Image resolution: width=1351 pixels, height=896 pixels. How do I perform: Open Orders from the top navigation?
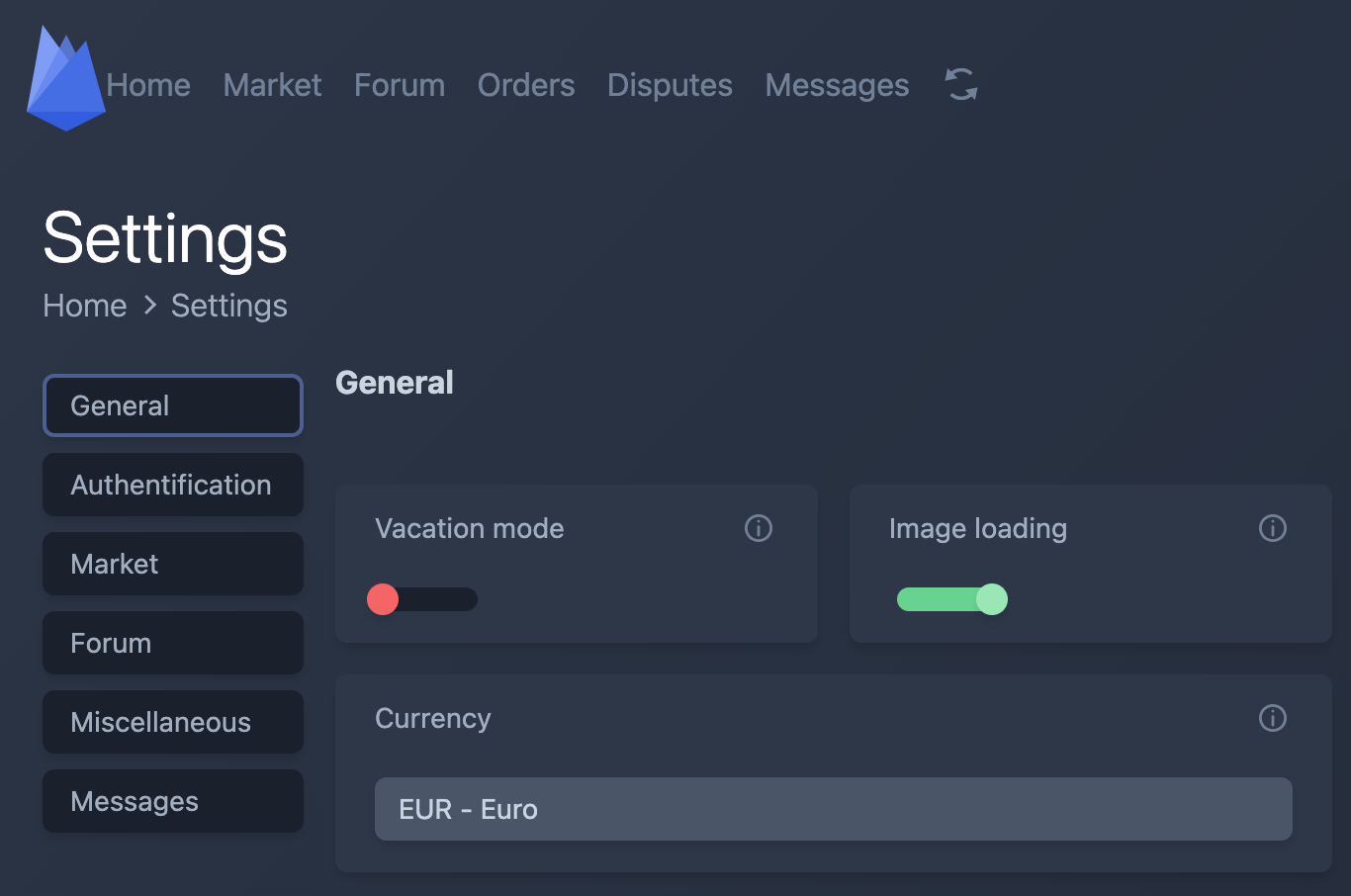[526, 86]
